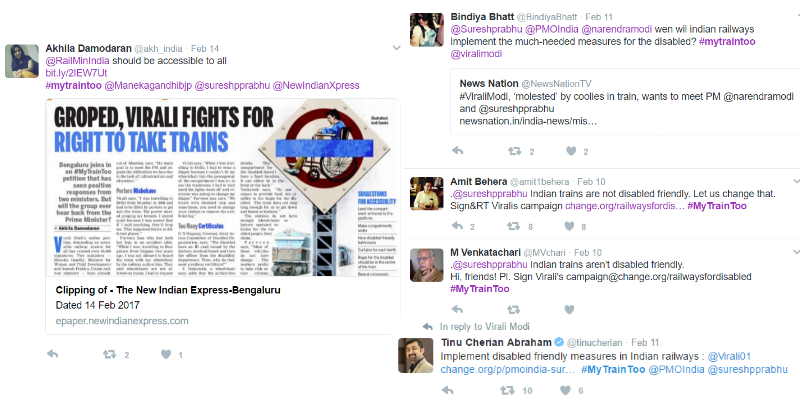Open #mytraintoo hashtag in Akhila's tweet
This screenshot has width=800, height=400.
coord(73,85)
